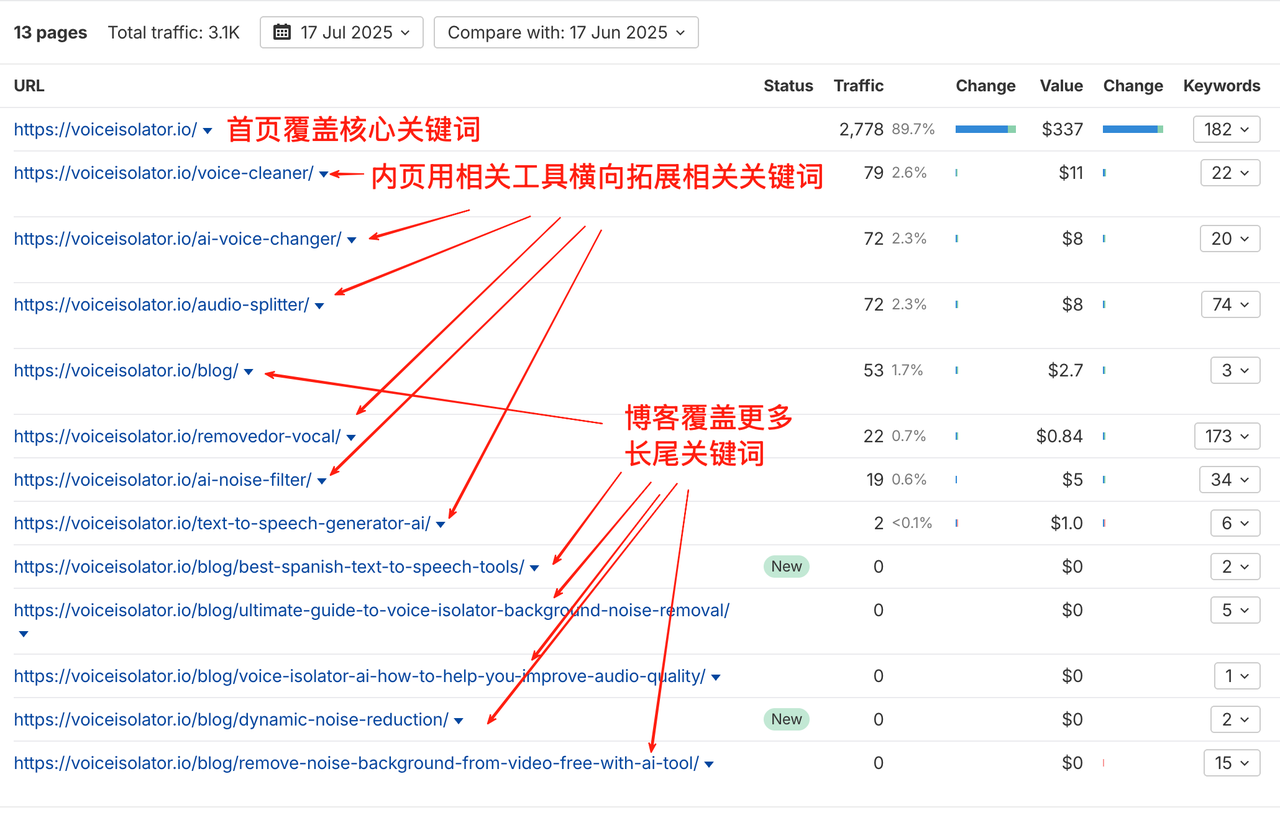1280x815 pixels.
Task: Click the New badge on the dynamic-noise-reduction row
Action: point(786,720)
